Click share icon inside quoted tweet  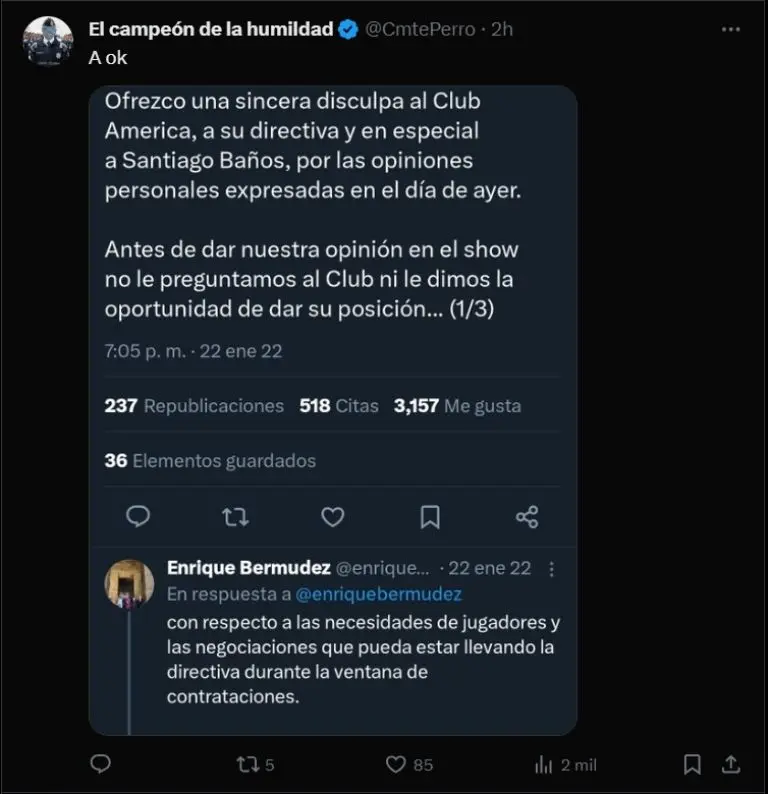527,516
